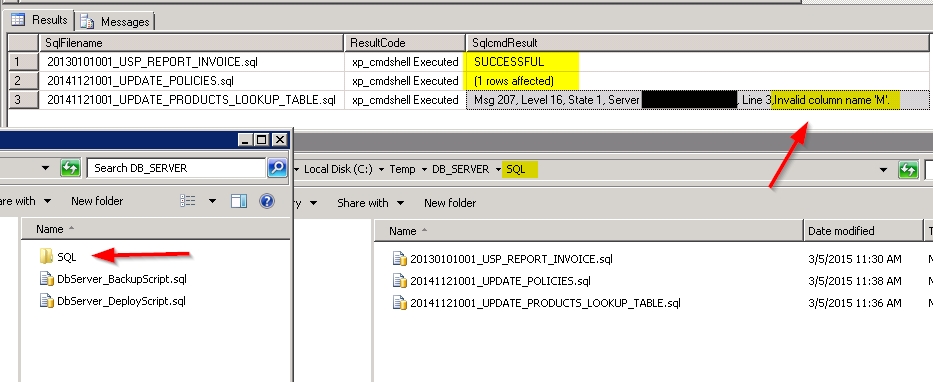
Task: Open address history dropdown in SQL window
Action: (x=884, y=170)
